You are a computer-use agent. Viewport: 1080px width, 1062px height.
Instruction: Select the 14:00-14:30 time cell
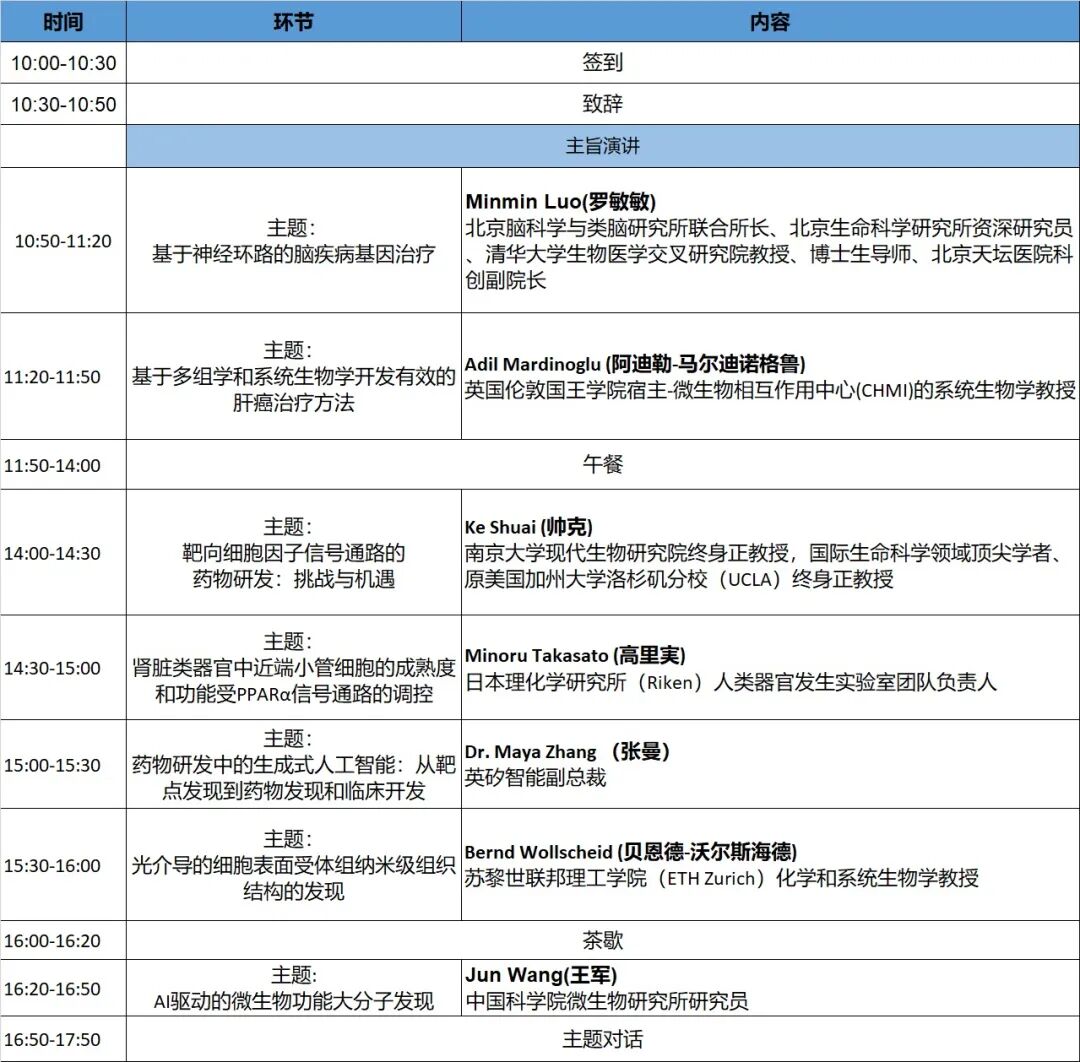(63, 553)
